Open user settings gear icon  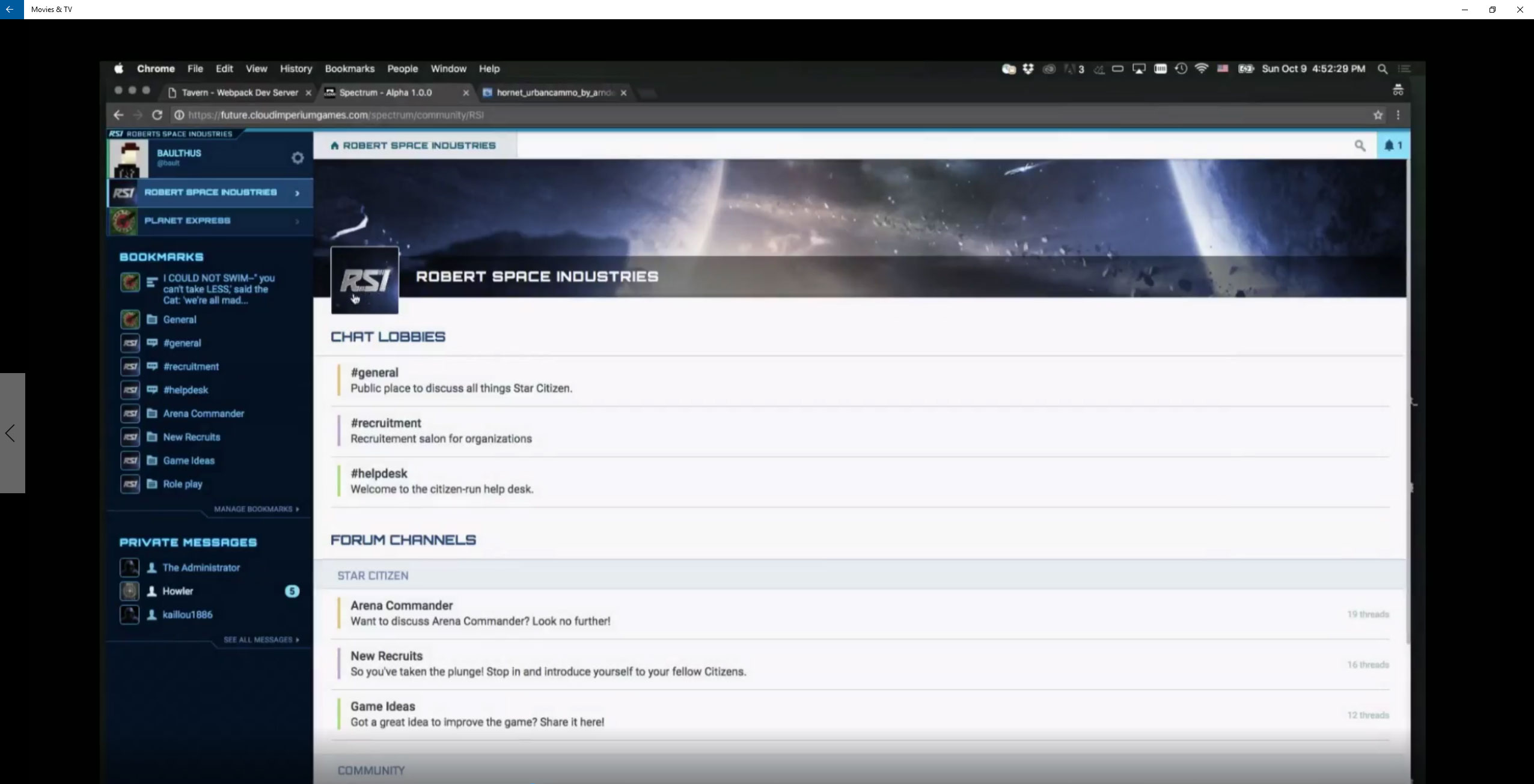coord(298,157)
